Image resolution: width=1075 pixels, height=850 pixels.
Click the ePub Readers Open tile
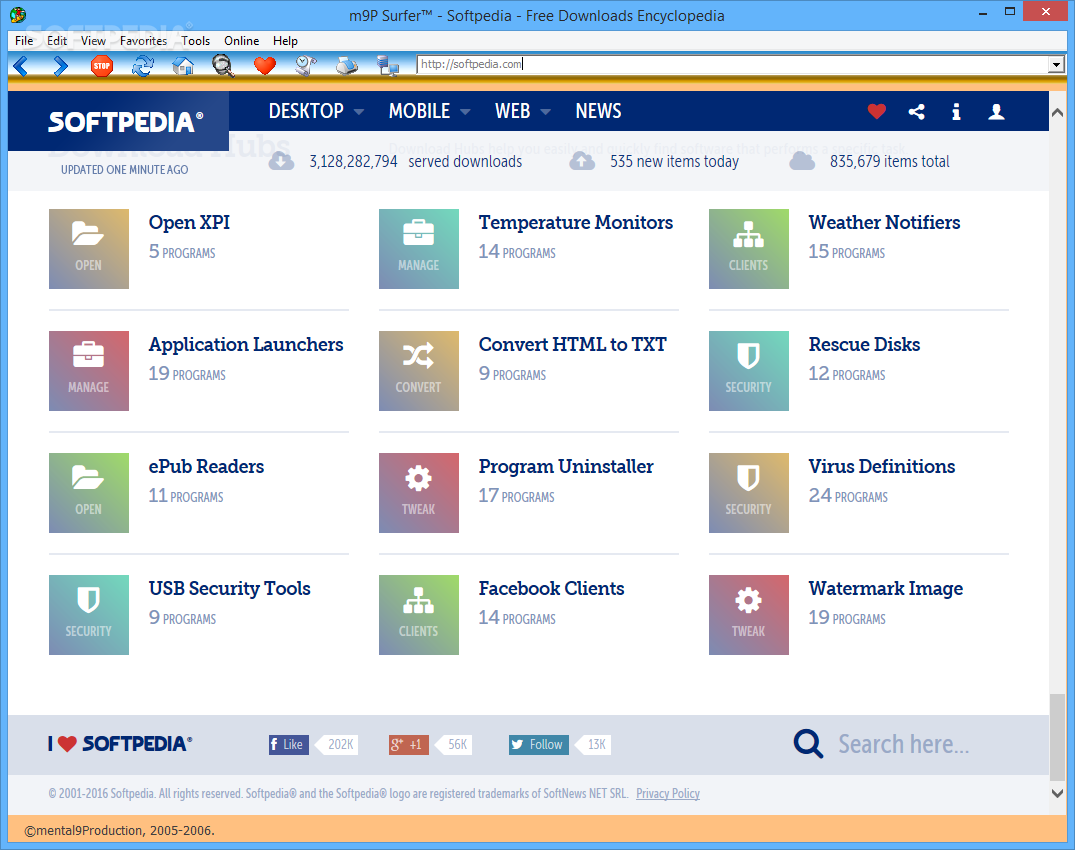(x=89, y=493)
